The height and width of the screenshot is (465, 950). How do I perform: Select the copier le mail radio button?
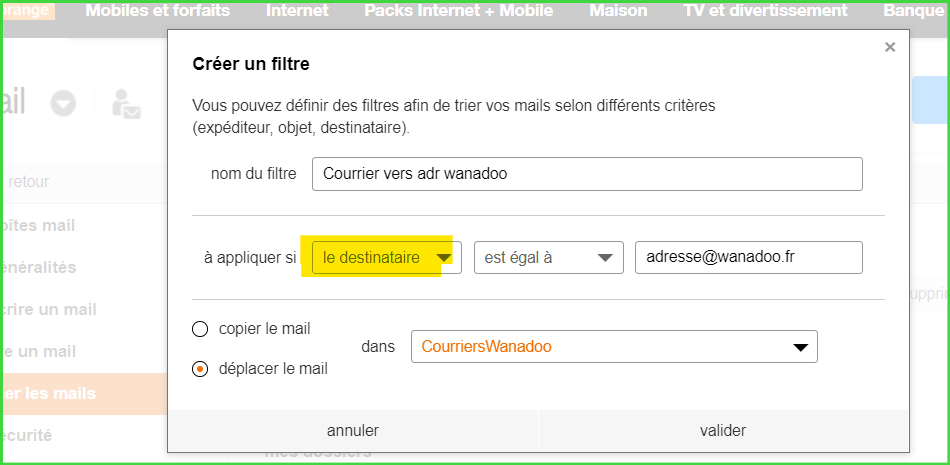(200, 329)
